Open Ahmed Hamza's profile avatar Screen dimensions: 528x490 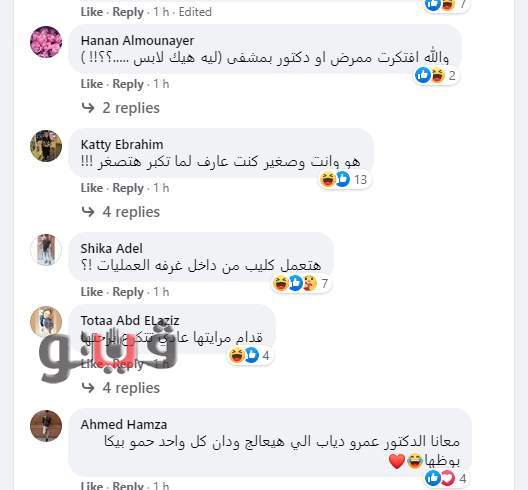(x=46, y=426)
